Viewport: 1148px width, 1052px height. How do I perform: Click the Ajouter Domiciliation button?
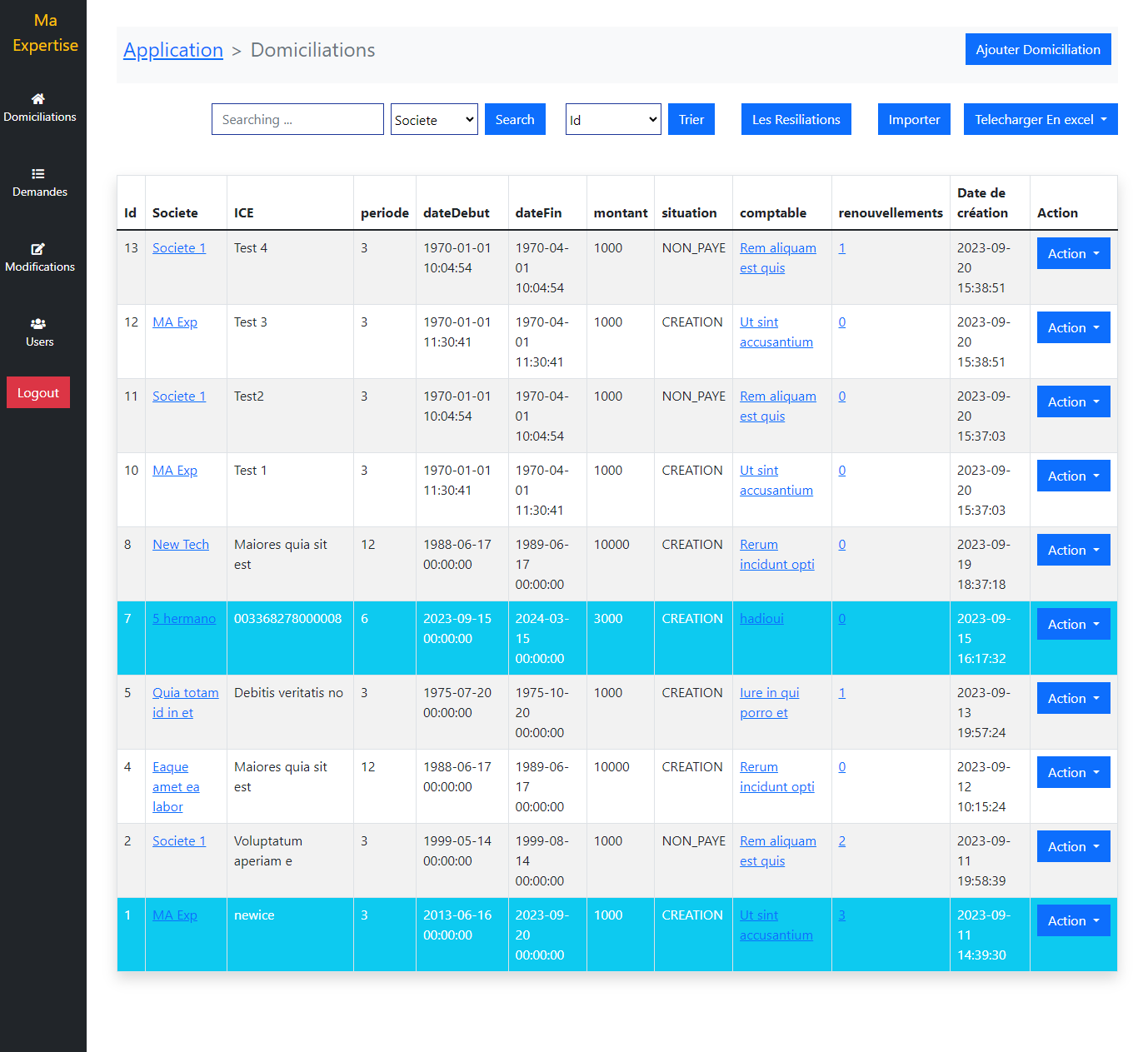[1038, 49]
